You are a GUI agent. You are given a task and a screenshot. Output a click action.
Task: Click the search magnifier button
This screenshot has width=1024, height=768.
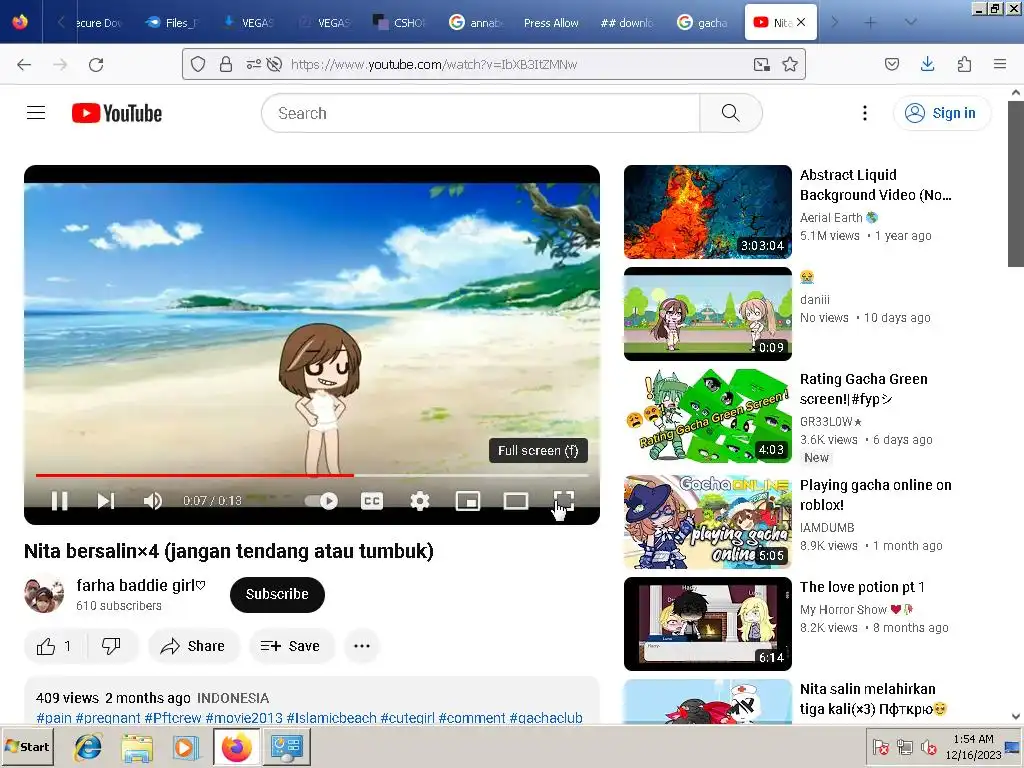coord(731,113)
